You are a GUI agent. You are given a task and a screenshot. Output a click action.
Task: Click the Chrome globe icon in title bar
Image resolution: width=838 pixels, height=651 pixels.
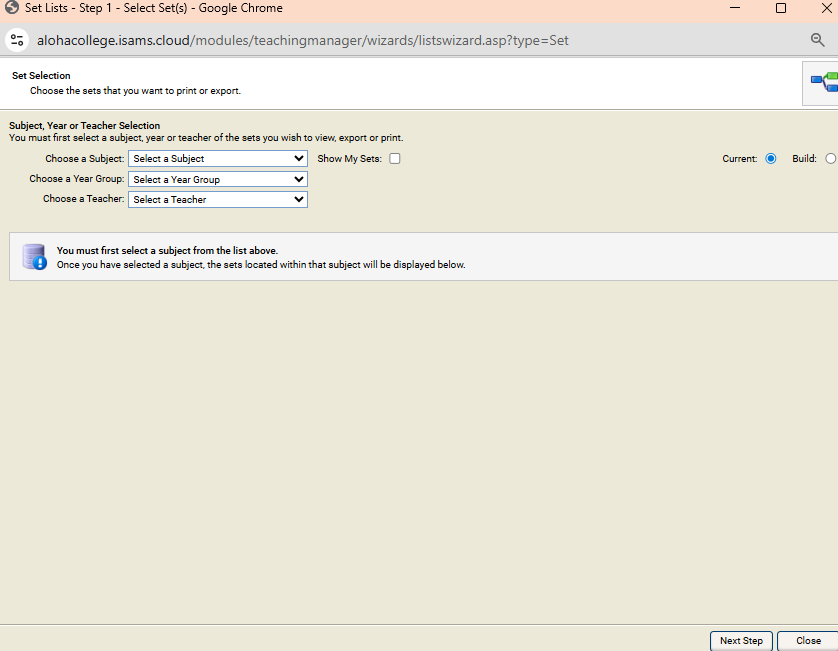12,8
